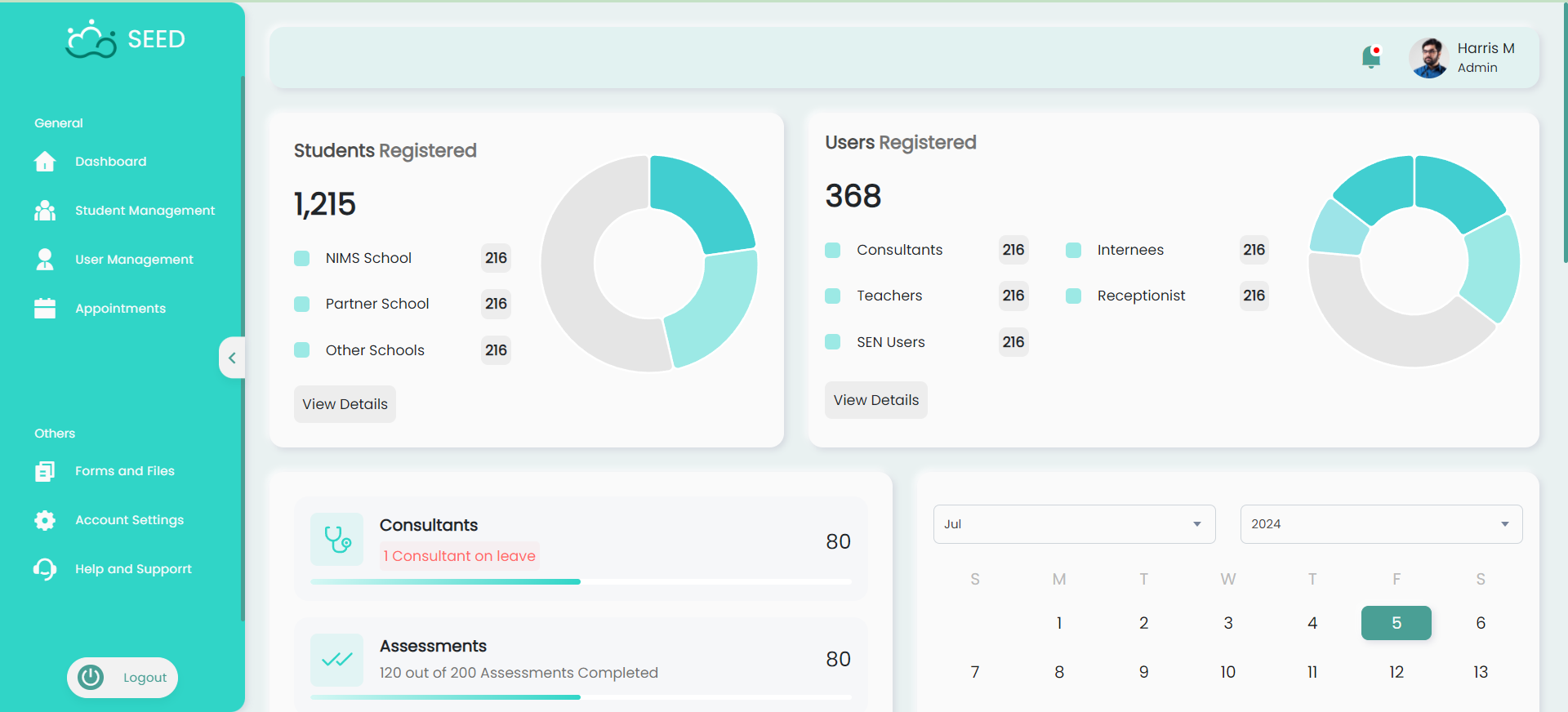
Task: Open the Jul month dropdown
Action: coord(1074,524)
